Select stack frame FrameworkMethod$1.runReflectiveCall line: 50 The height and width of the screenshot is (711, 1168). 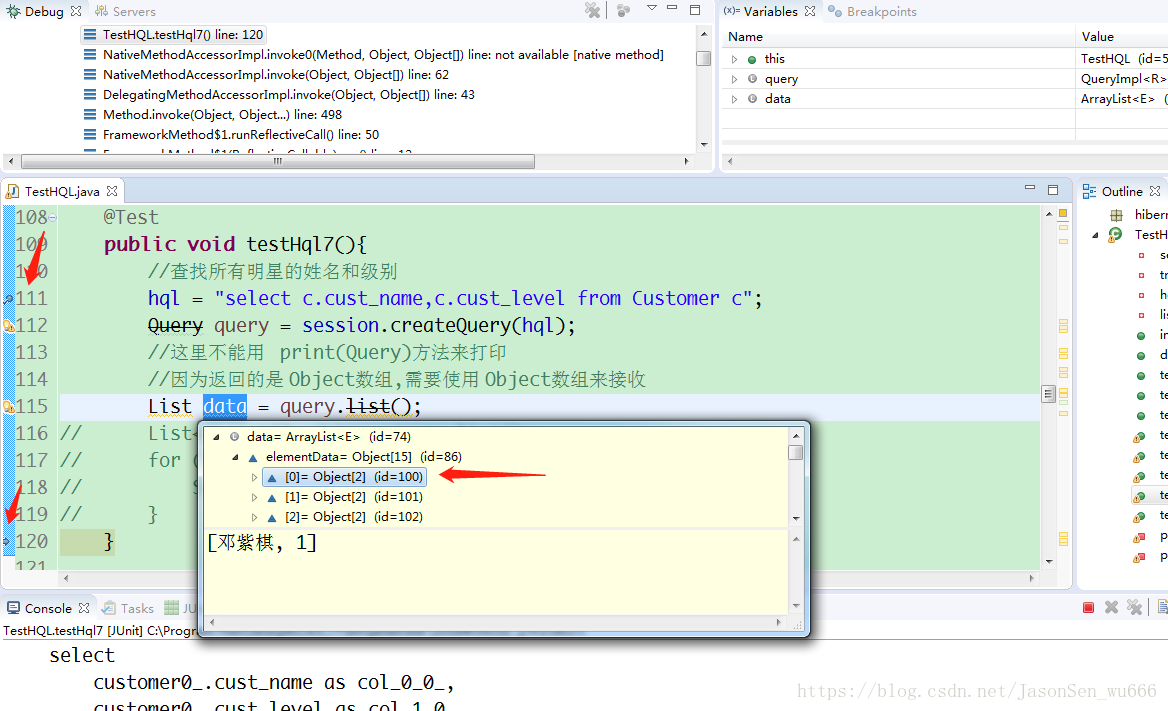click(x=231, y=135)
